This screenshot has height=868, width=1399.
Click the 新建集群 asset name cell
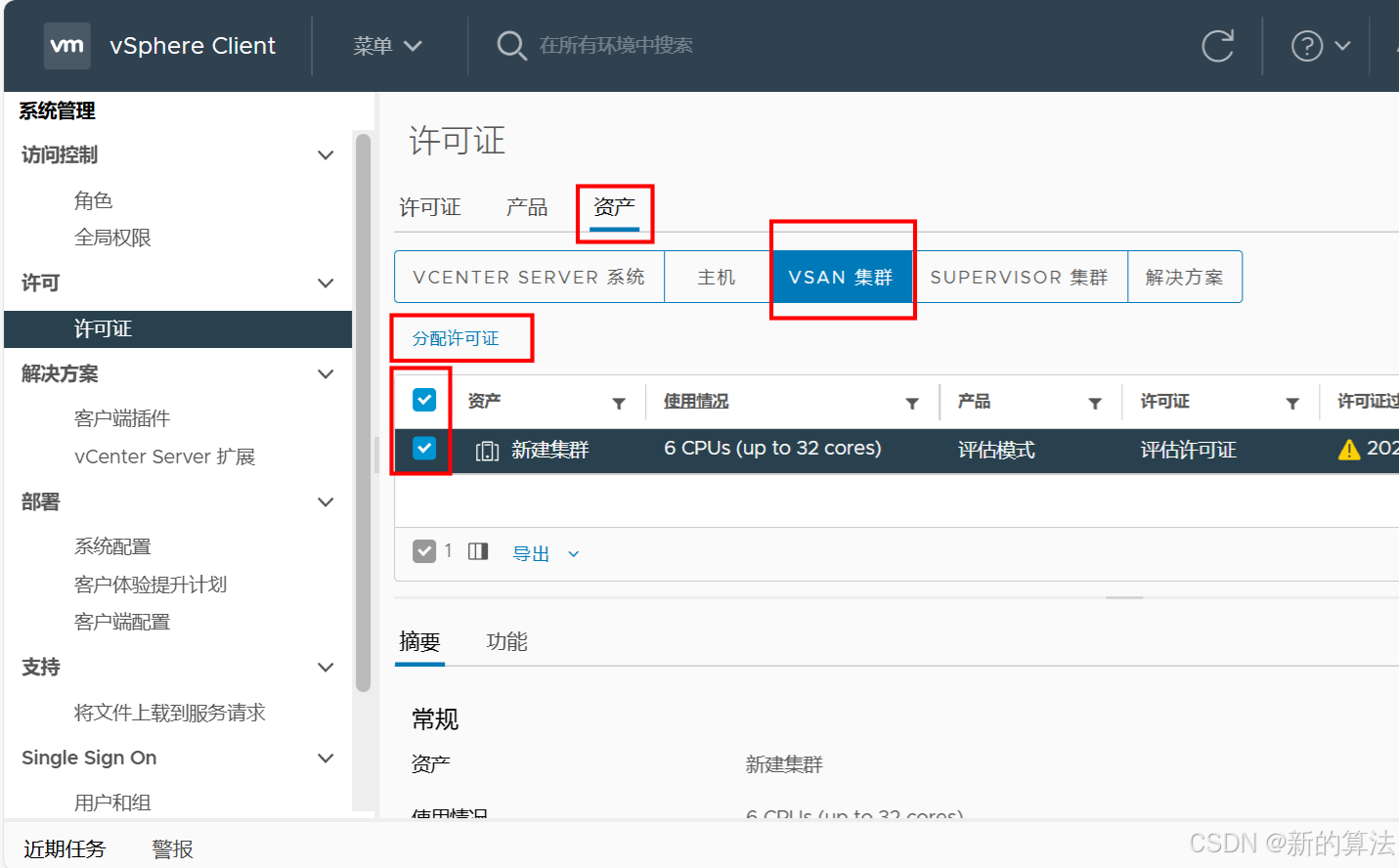tap(550, 451)
